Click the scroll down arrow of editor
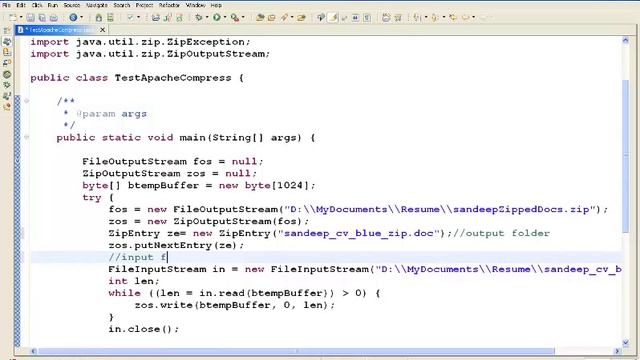Image resolution: width=640 pixels, height=360 pixels. click(x=625, y=342)
